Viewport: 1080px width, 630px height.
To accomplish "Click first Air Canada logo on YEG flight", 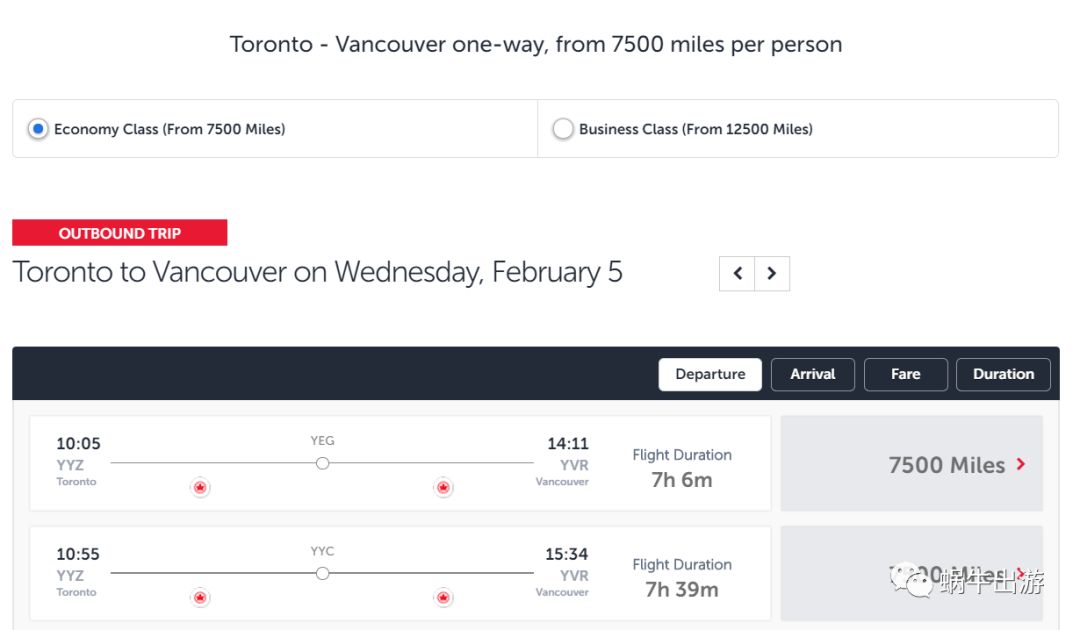I will pos(200,487).
